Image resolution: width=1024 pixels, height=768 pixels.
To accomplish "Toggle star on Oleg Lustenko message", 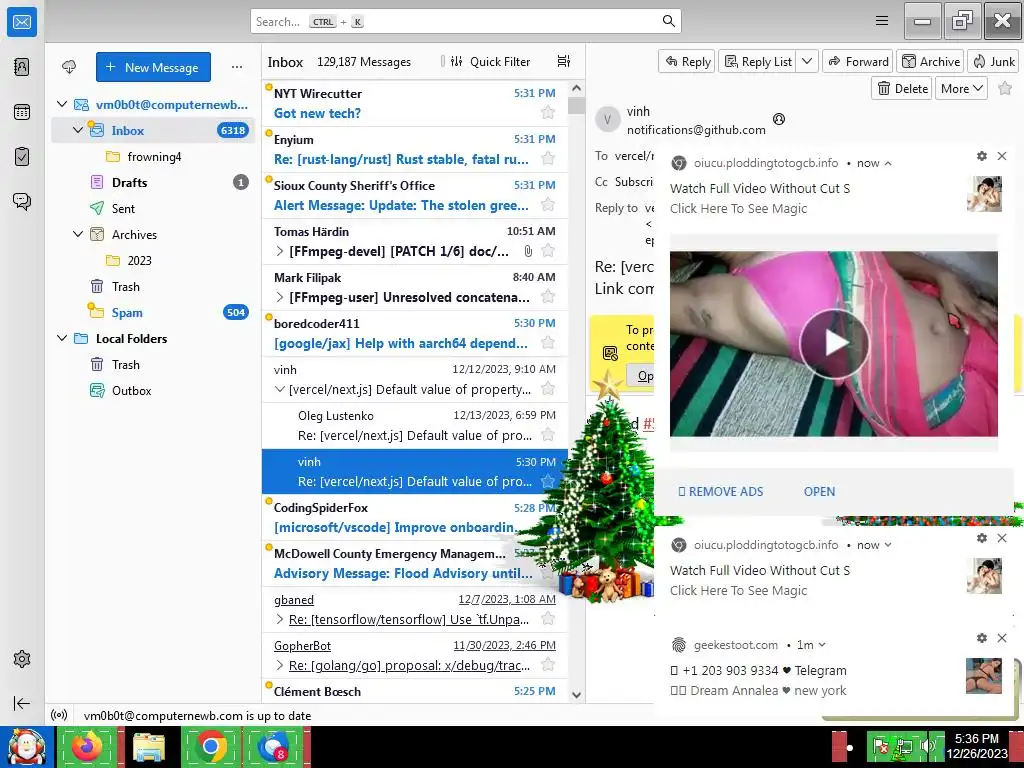I will pos(548,435).
